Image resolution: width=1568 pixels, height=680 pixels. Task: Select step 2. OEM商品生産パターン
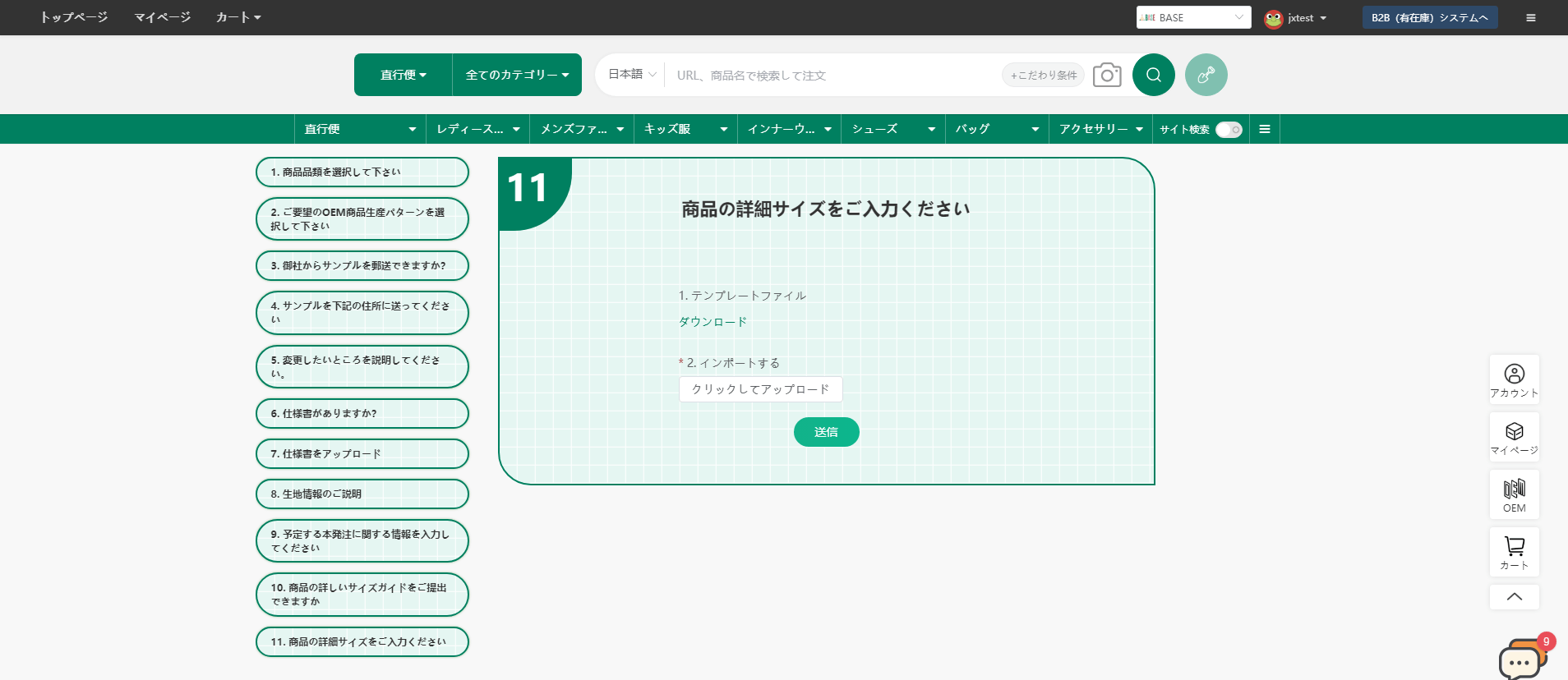tap(362, 219)
